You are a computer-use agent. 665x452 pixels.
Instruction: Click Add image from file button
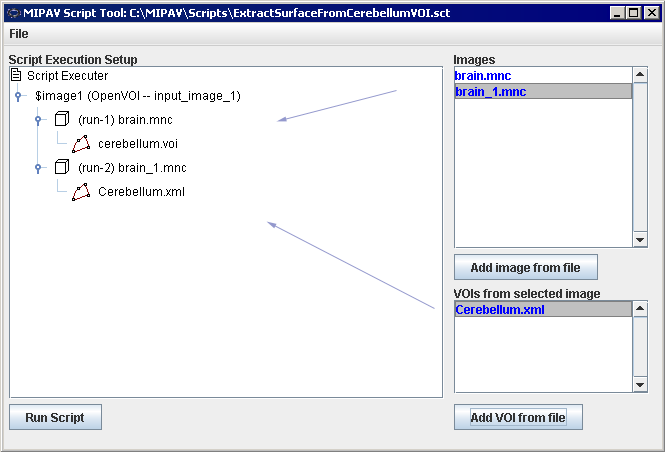[x=525, y=268]
